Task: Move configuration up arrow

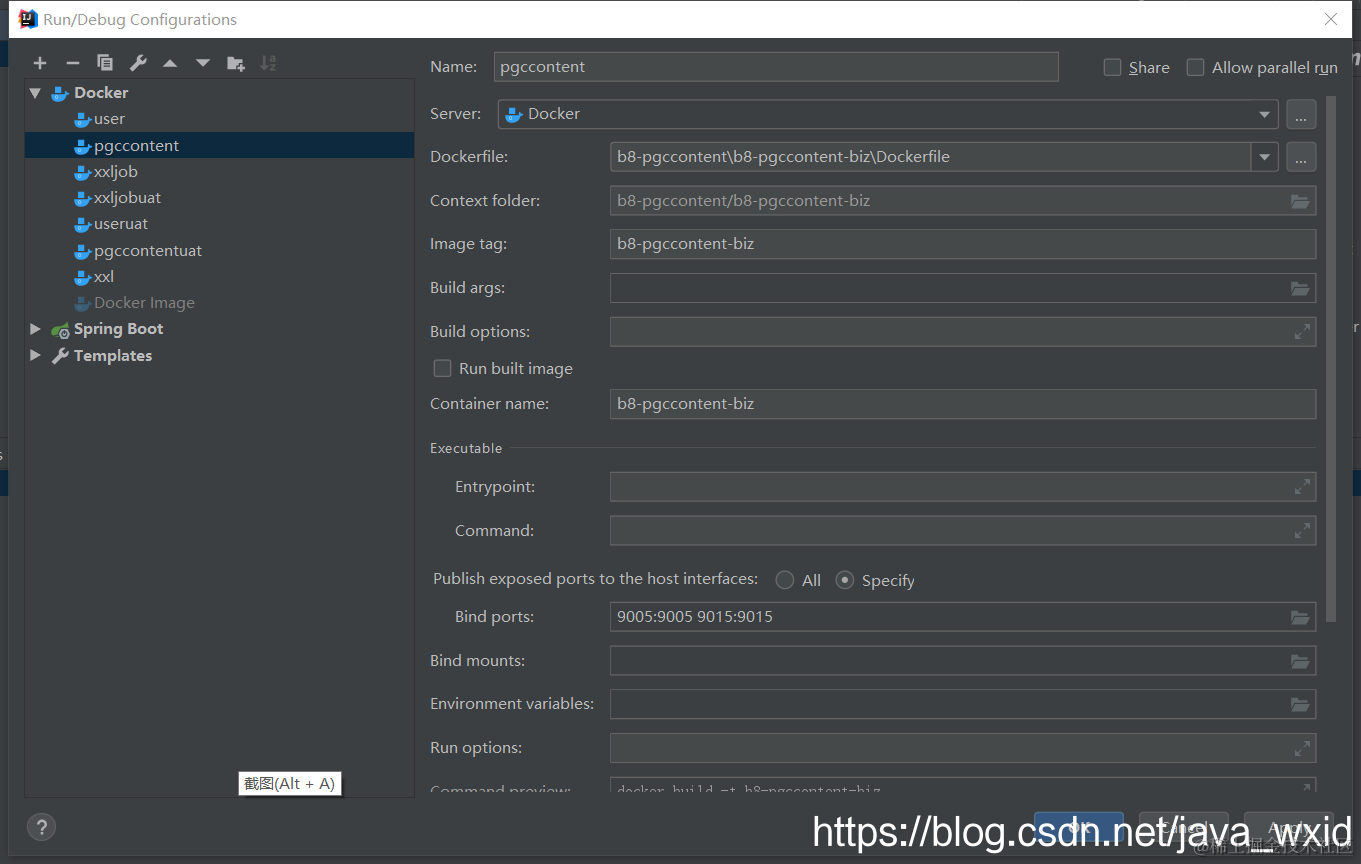Action: click(x=170, y=63)
